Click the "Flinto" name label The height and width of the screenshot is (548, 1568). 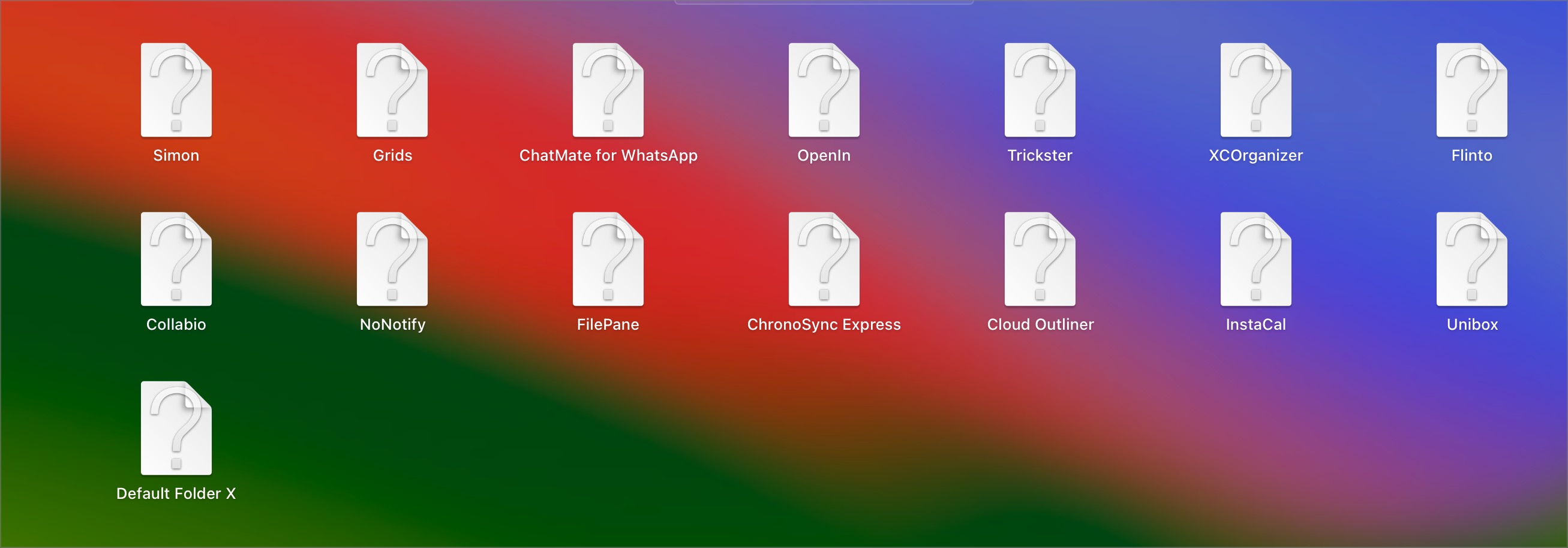tap(1472, 156)
